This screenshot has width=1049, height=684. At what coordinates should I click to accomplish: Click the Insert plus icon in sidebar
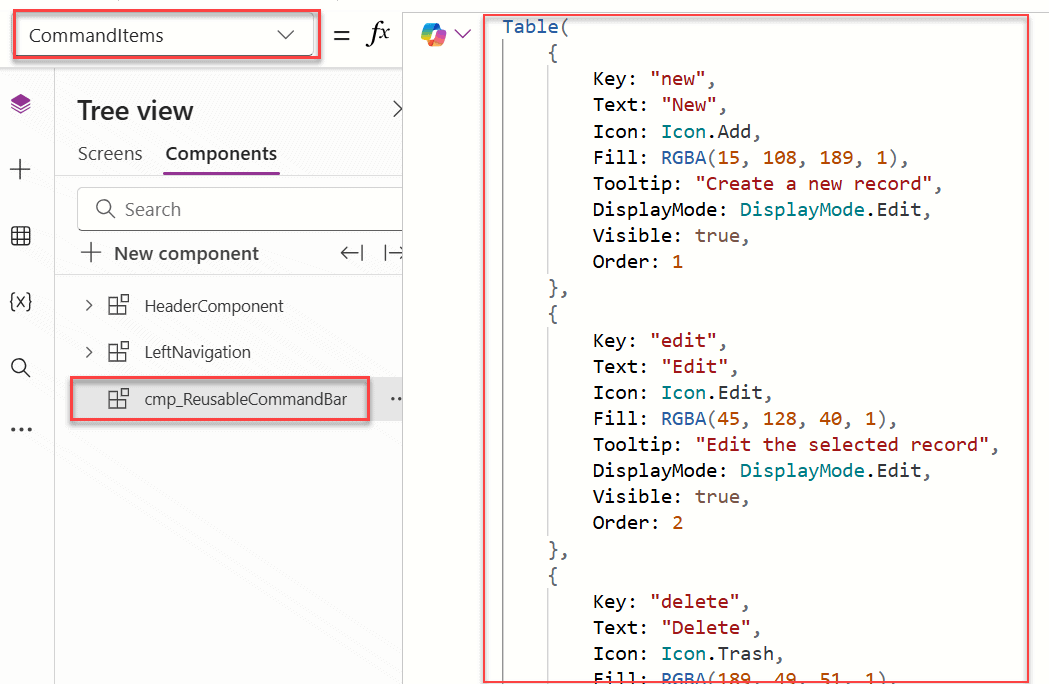(21, 169)
